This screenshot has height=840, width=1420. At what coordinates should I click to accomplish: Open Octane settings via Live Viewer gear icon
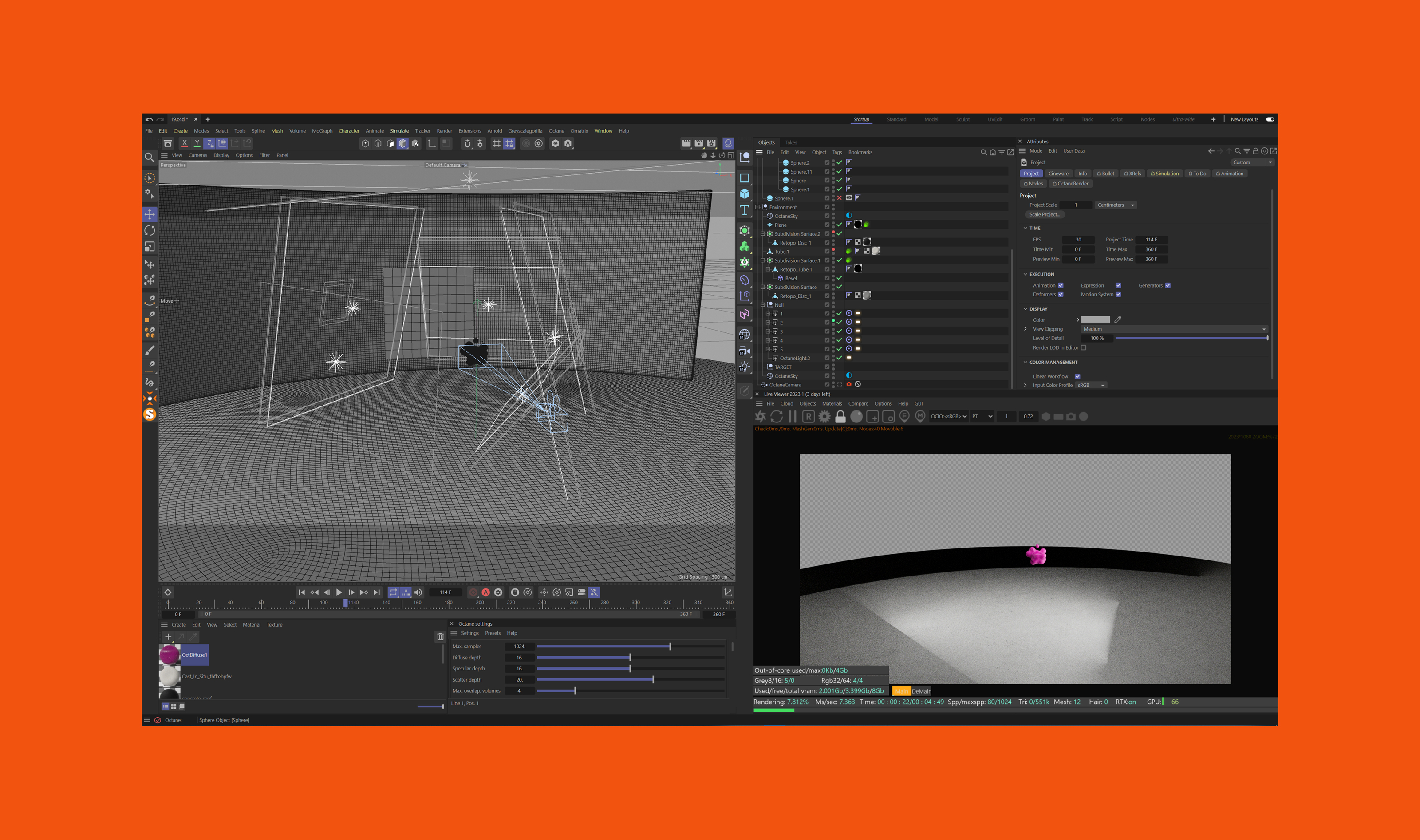click(824, 417)
